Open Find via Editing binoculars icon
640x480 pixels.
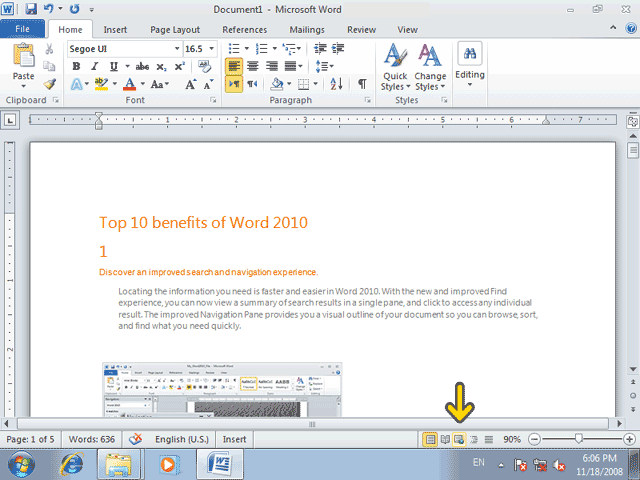[470, 53]
